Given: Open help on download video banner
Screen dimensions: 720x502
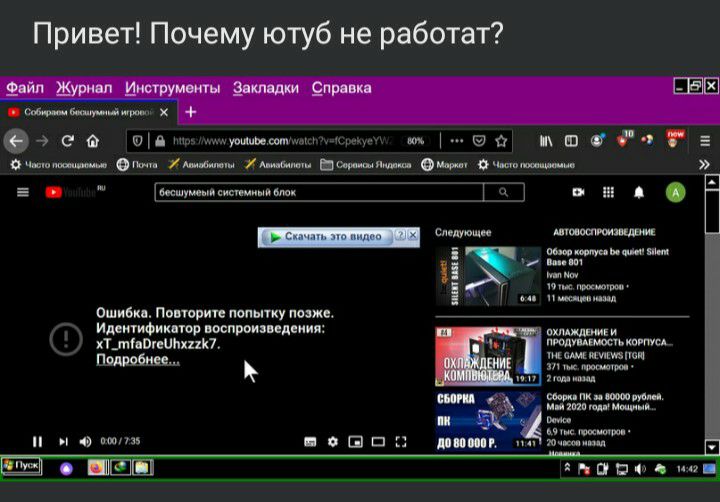Looking at the screenshot, I should click(x=400, y=235).
